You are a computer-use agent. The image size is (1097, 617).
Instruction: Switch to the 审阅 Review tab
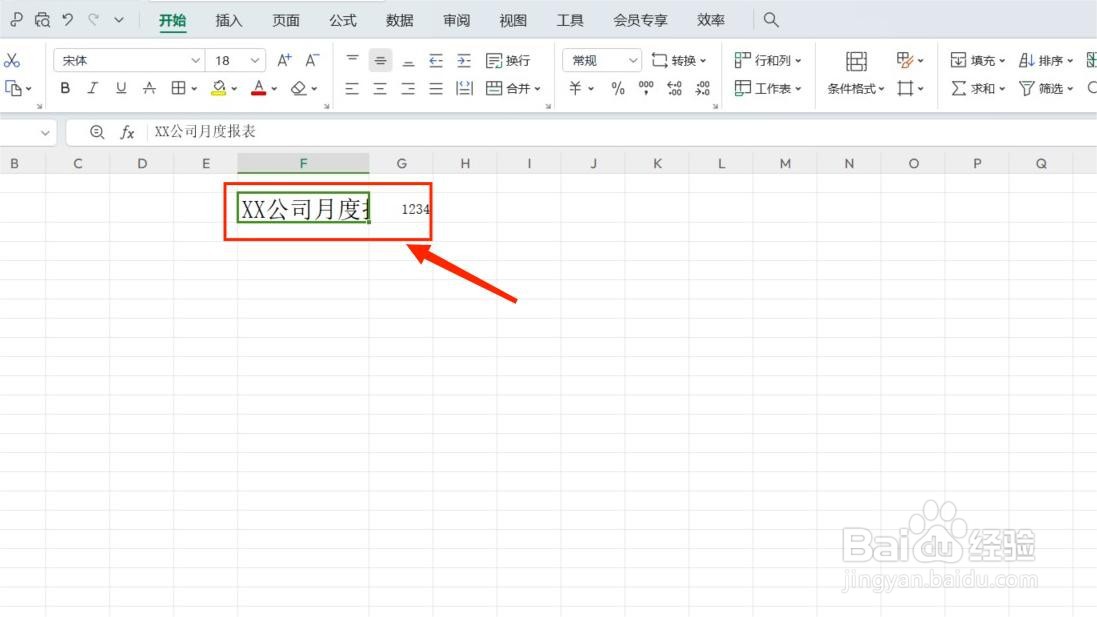coord(456,20)
